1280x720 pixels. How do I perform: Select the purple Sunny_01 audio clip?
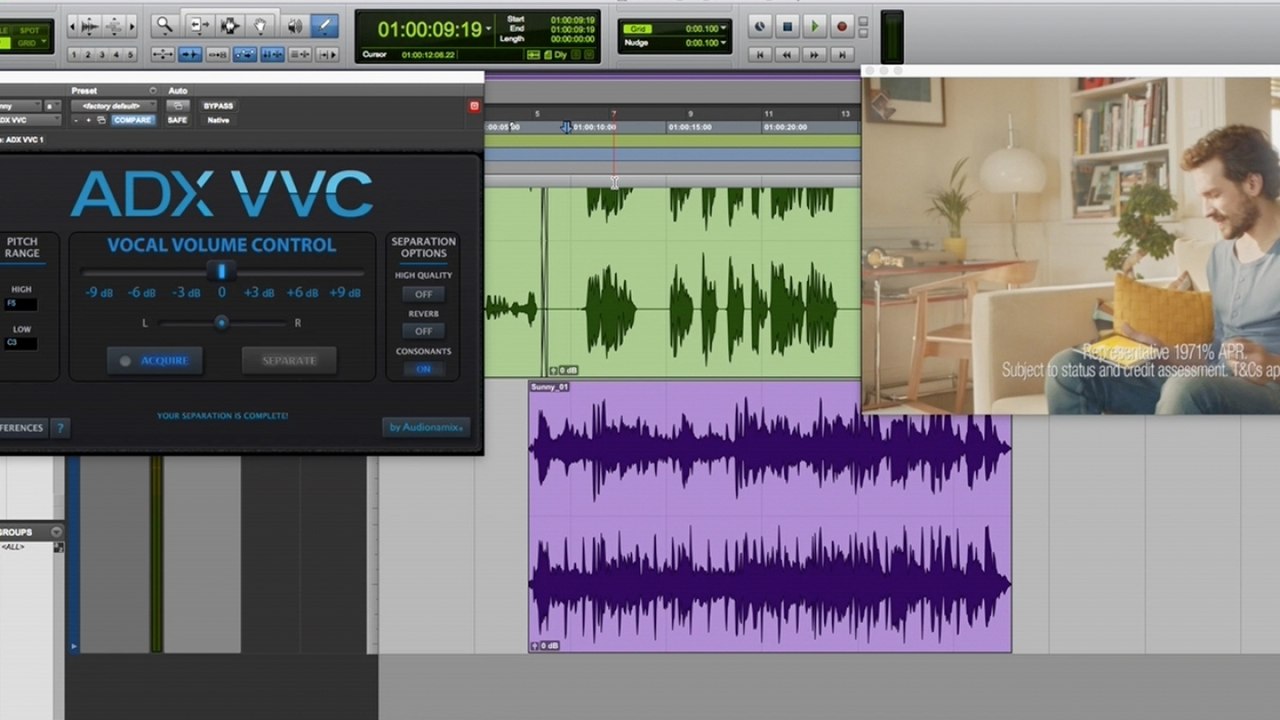(770, 516)
